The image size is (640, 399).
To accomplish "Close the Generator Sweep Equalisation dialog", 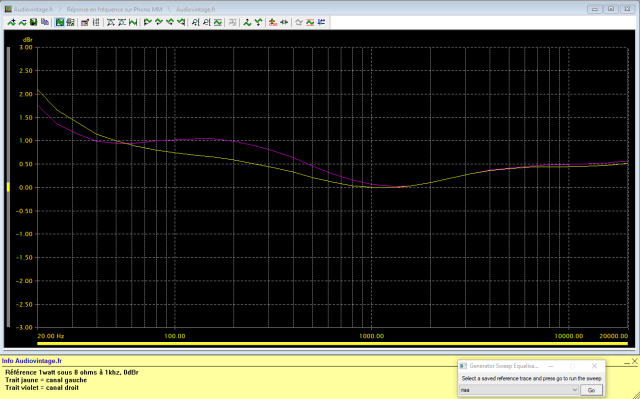I will point(594,366).
